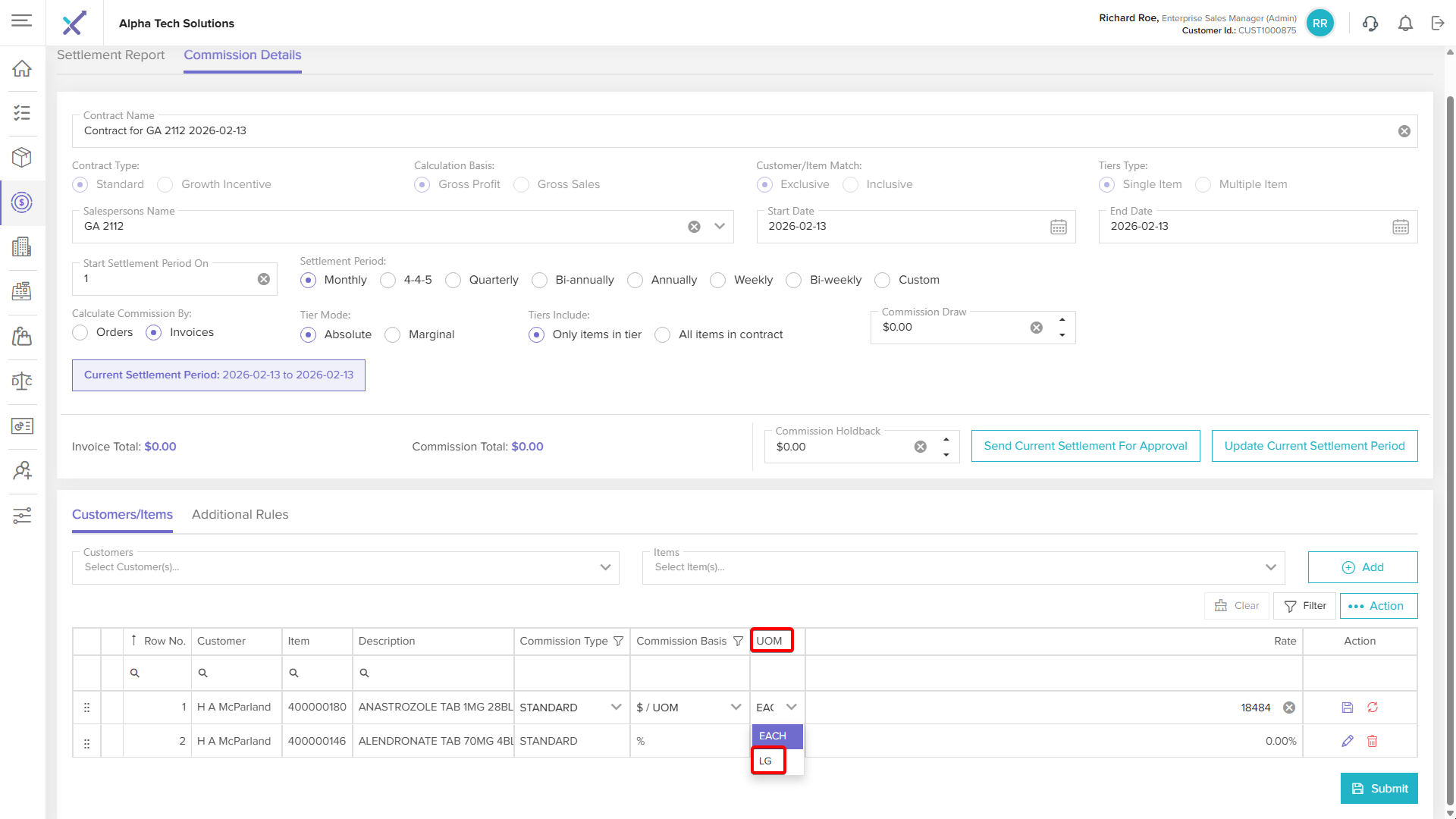Click the home icon in sidebar
Image resolution: width=1456 pixels, height=819 pixels.
coord(22,68)
